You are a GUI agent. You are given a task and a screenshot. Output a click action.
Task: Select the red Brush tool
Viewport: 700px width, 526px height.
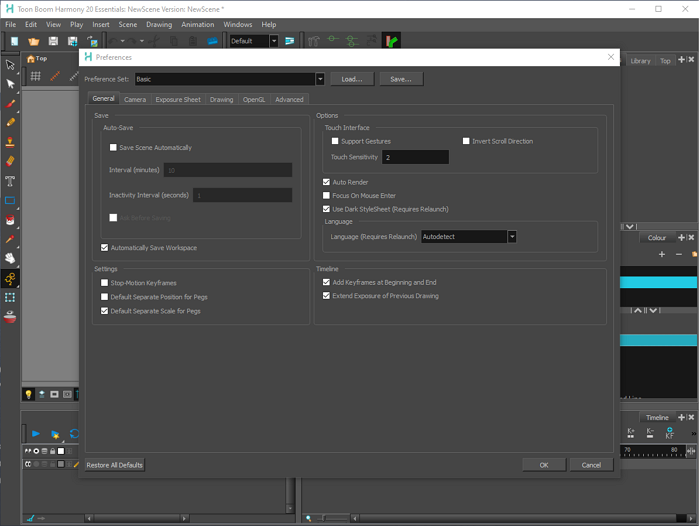pyautogui.click(x=10, y=104)
